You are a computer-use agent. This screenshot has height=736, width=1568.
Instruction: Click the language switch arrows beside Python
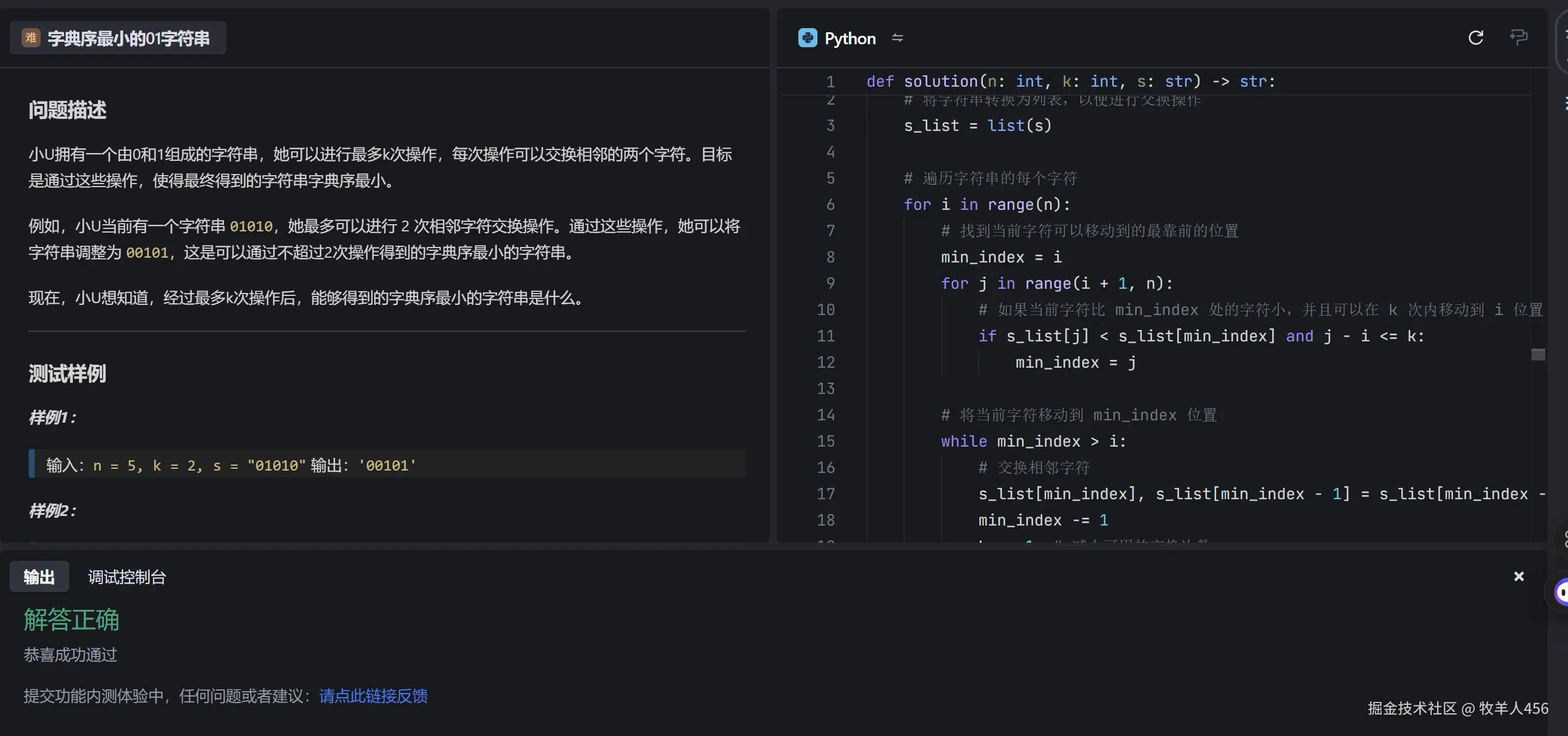click(x=898, y=38)
